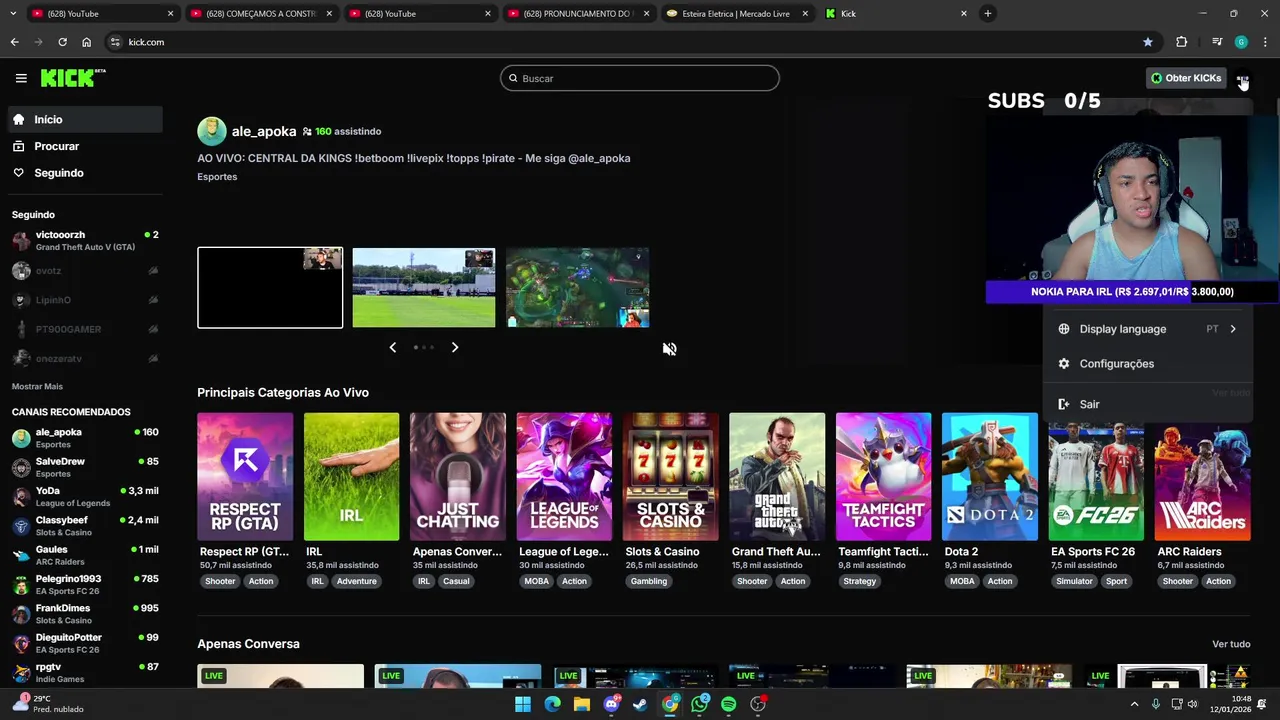The height and width of the screenshot is (720, 1280).
Task: Open a new browser tab
Action: 987,14
